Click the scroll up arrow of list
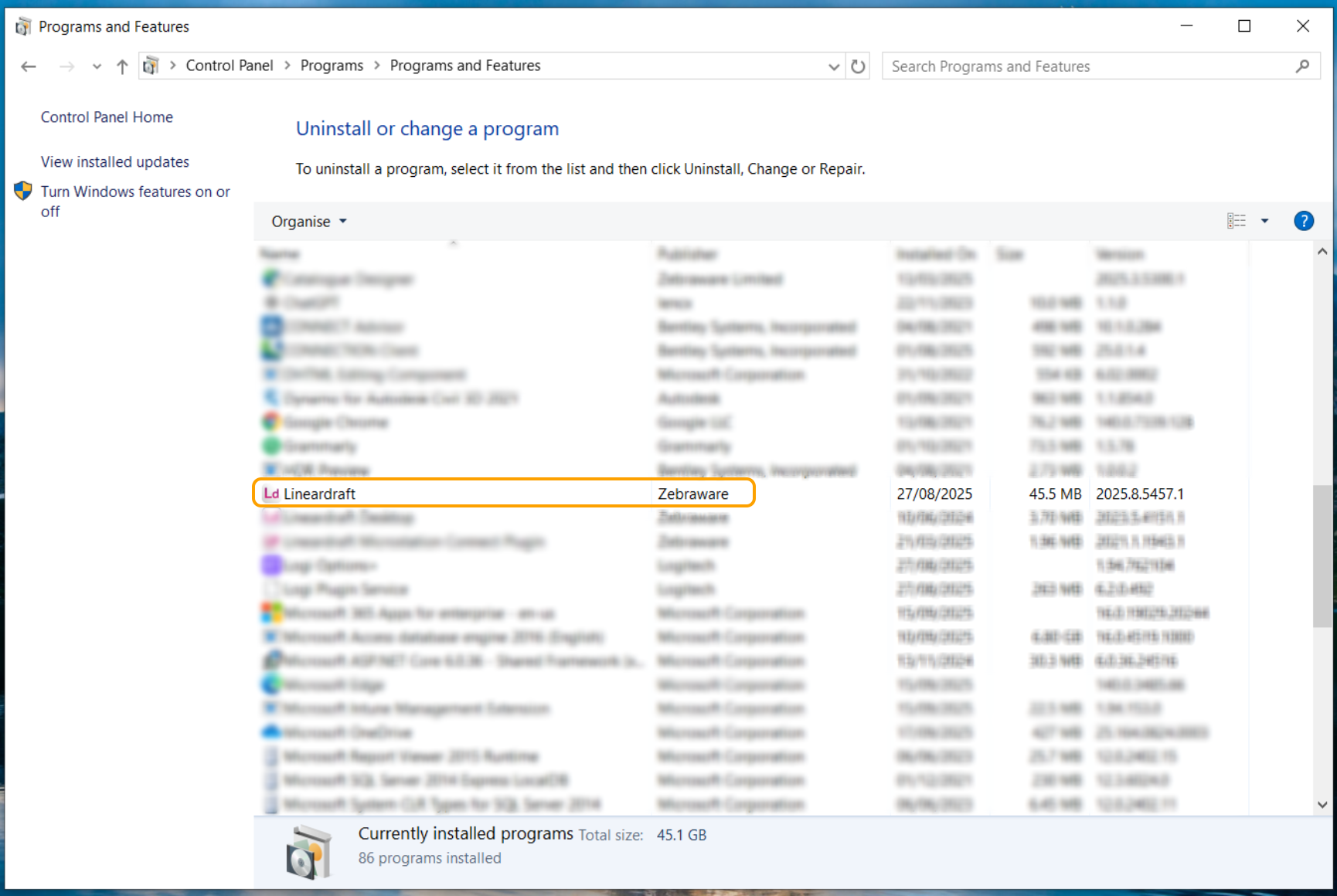The height and width of the screenshot is (896, 1337). click(1322, 252)
